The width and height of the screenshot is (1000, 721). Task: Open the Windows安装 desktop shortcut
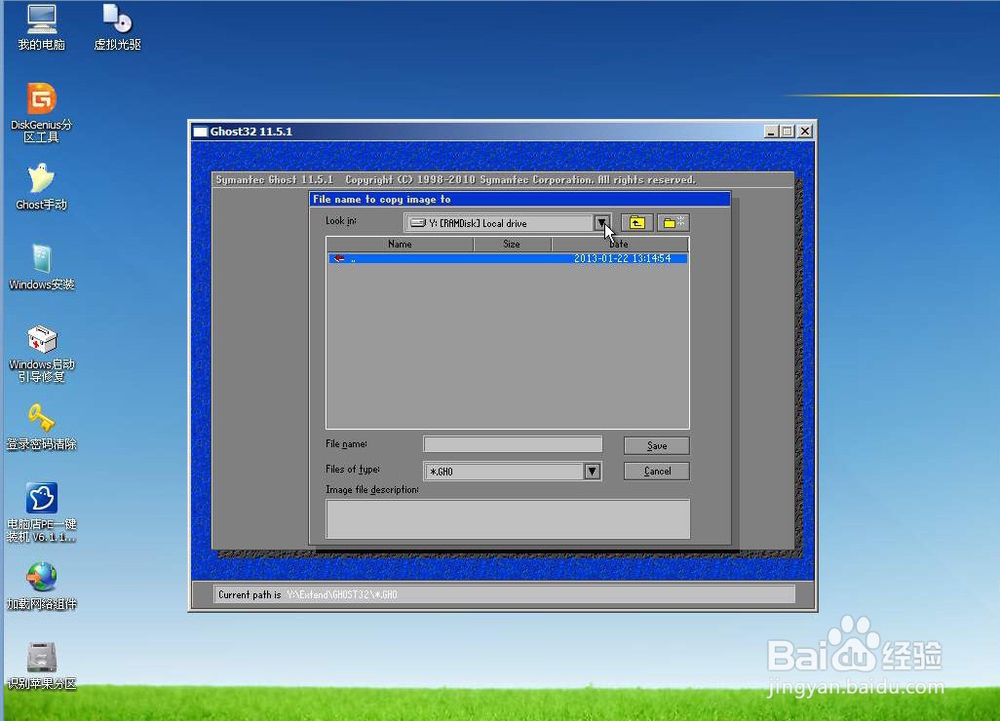pyautogui.click(x=41, y=266)
